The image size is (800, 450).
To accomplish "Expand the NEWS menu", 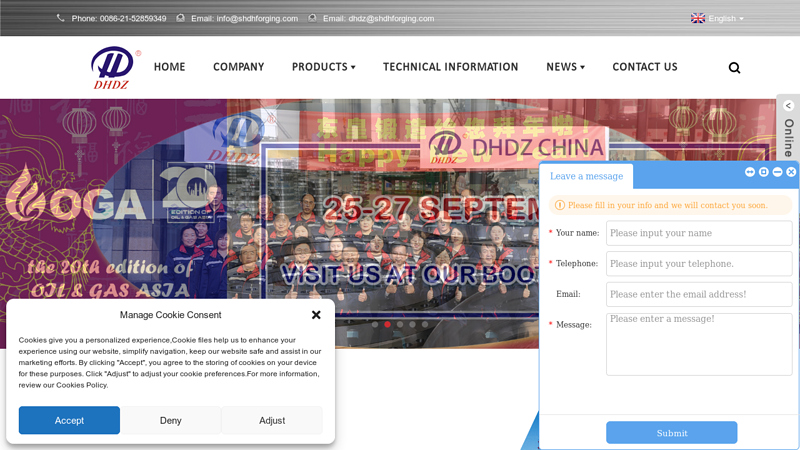I will click(x=565, y=67).
